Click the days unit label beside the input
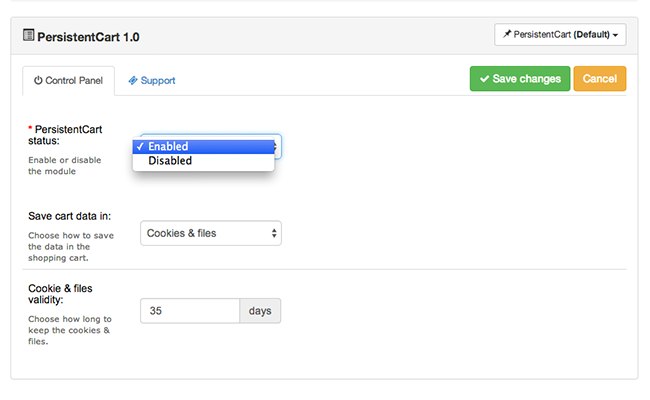Viewport: 650px width, 400px height. coord(260,311)
